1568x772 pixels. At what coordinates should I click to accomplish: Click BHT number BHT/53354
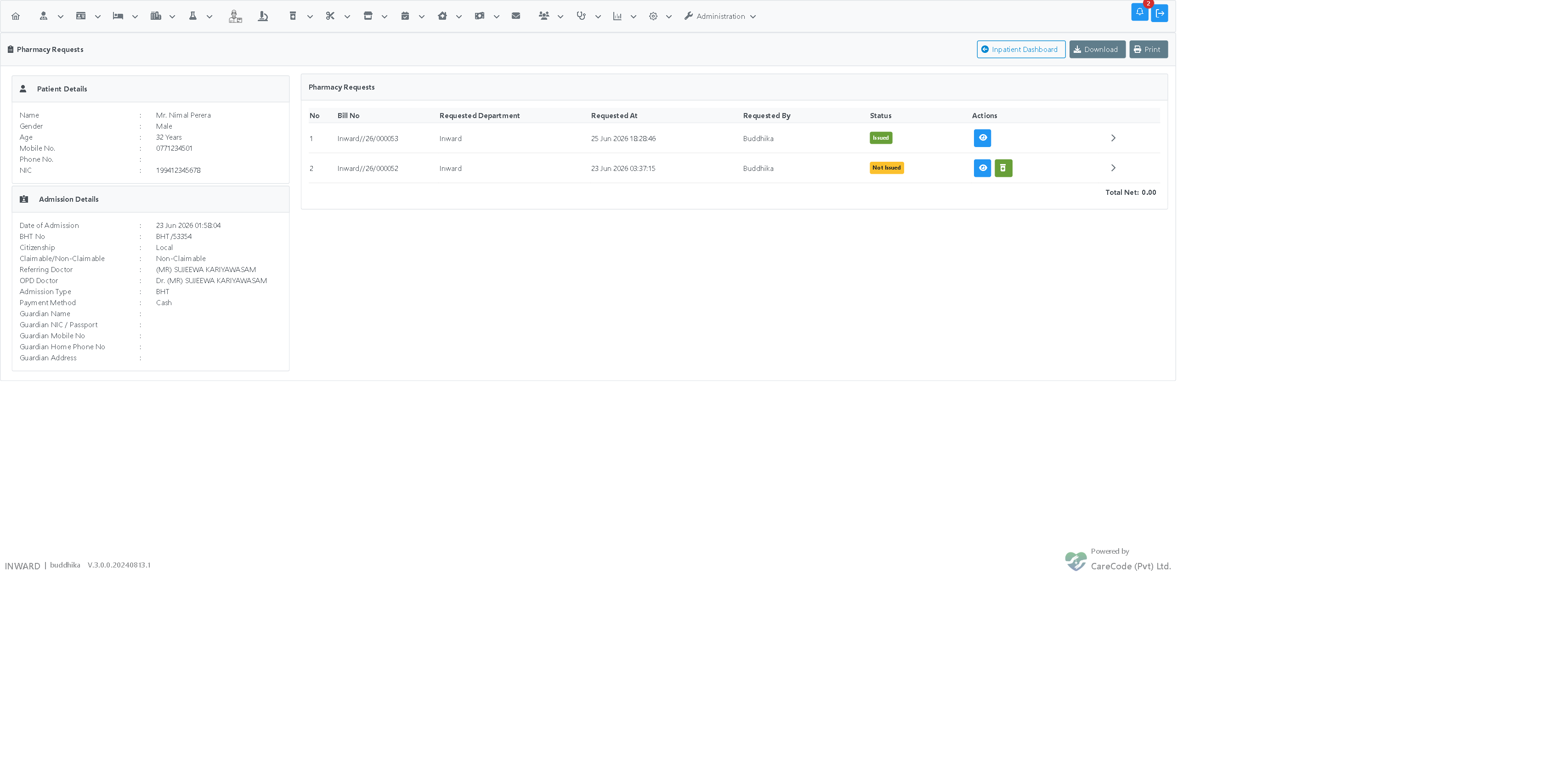(174, 237)
